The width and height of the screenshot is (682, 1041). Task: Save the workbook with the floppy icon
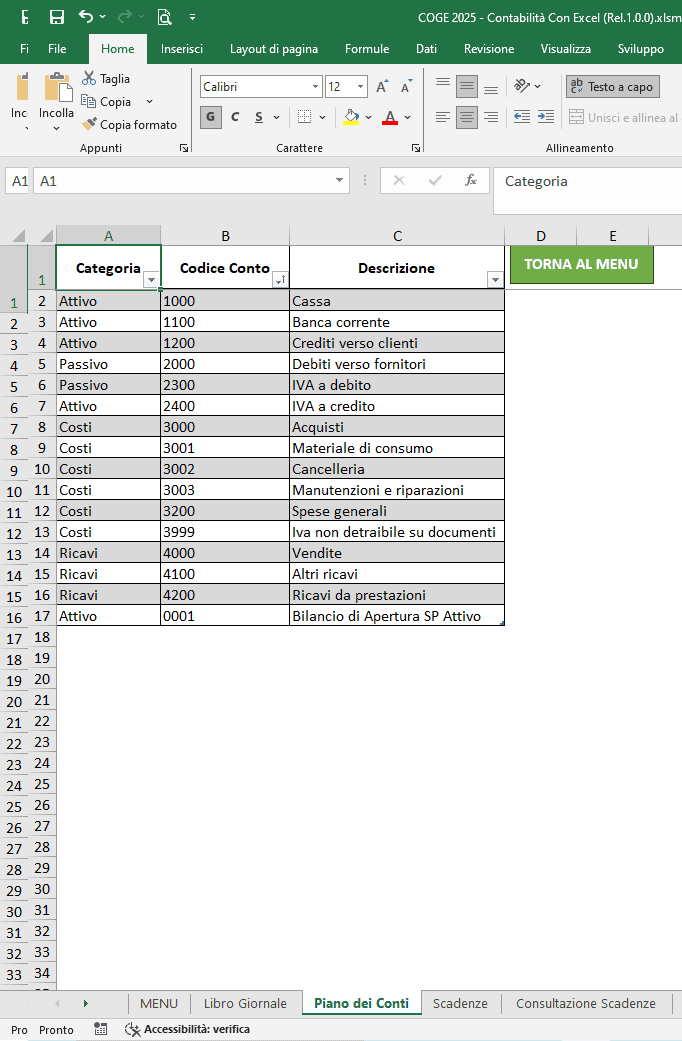pos(57,18)
